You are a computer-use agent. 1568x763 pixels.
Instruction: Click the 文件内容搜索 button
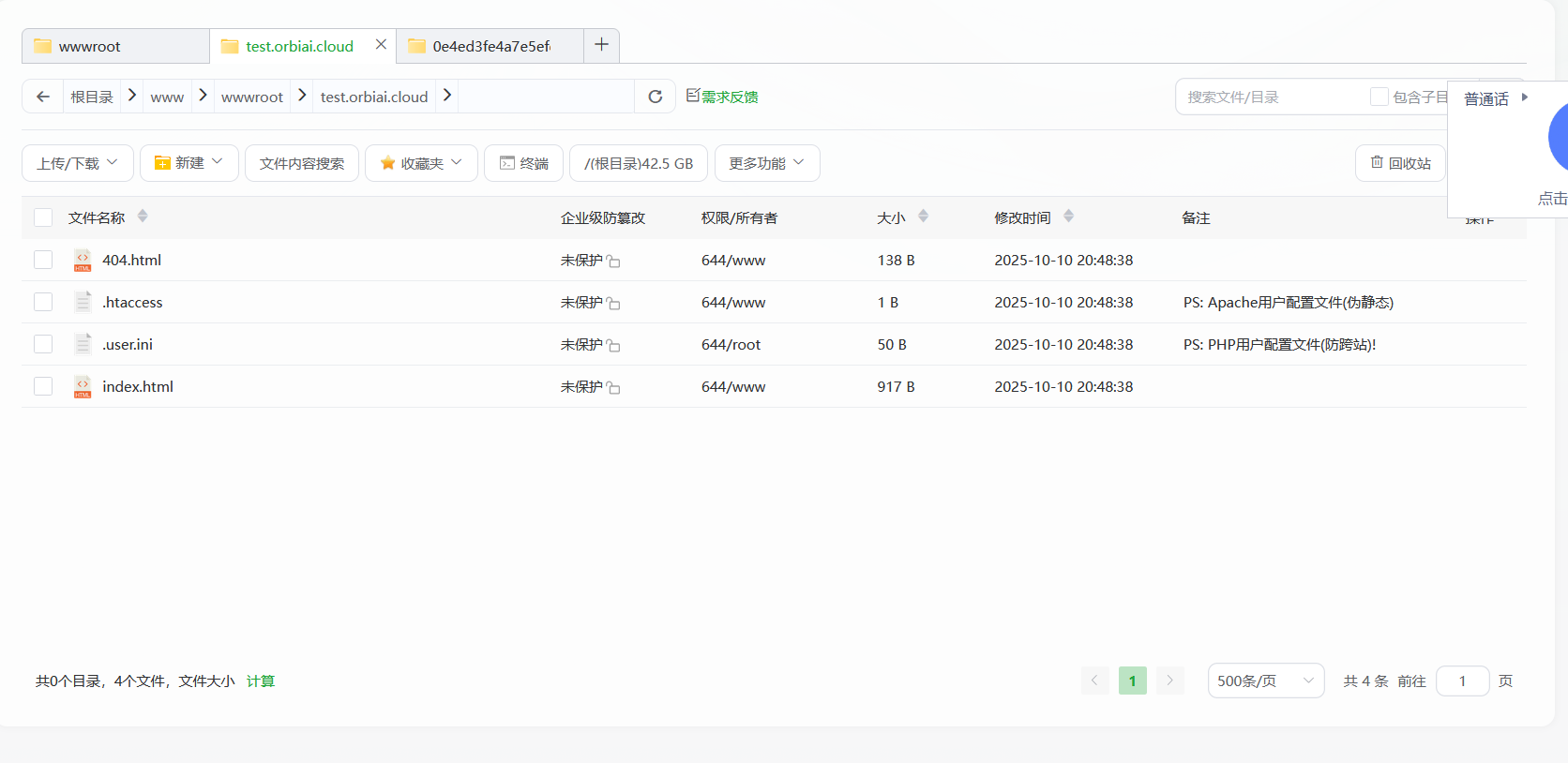(x=302, y=163)
